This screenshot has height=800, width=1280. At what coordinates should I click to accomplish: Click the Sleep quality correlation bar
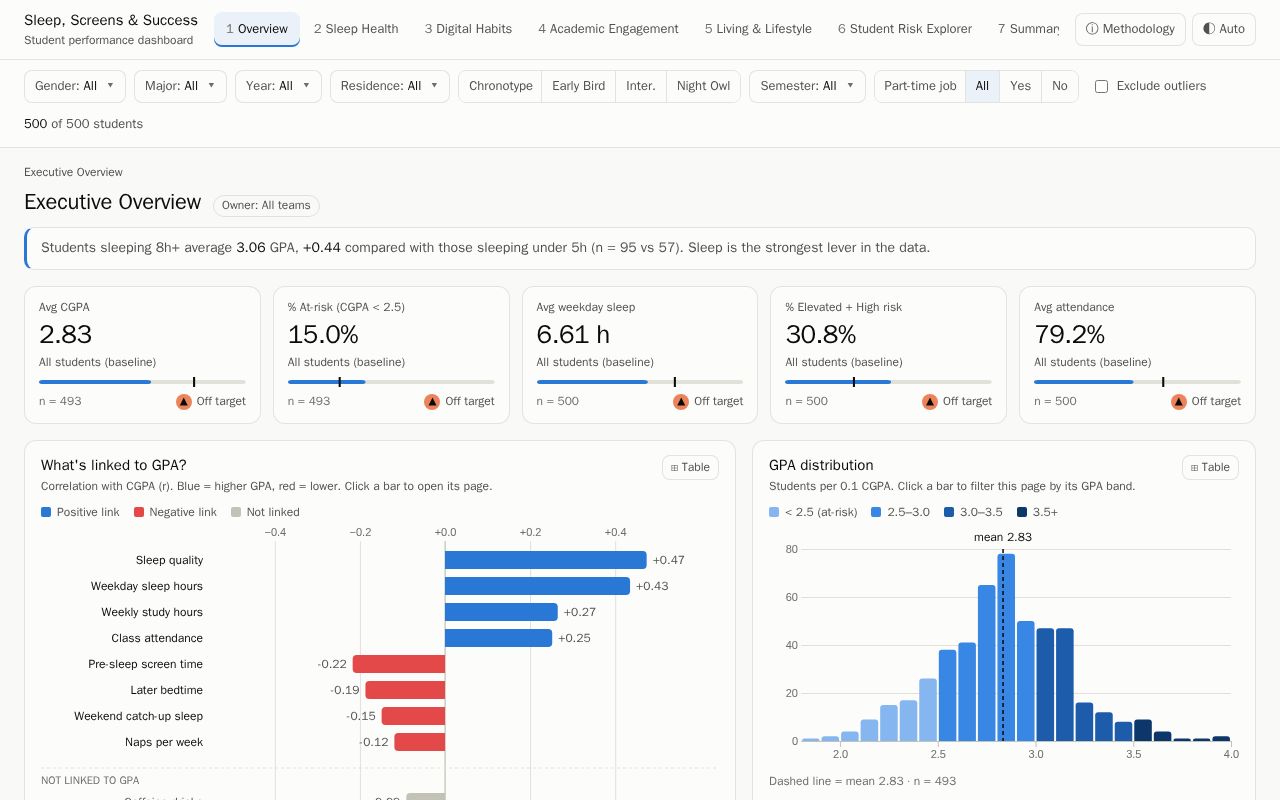[546, 560]
